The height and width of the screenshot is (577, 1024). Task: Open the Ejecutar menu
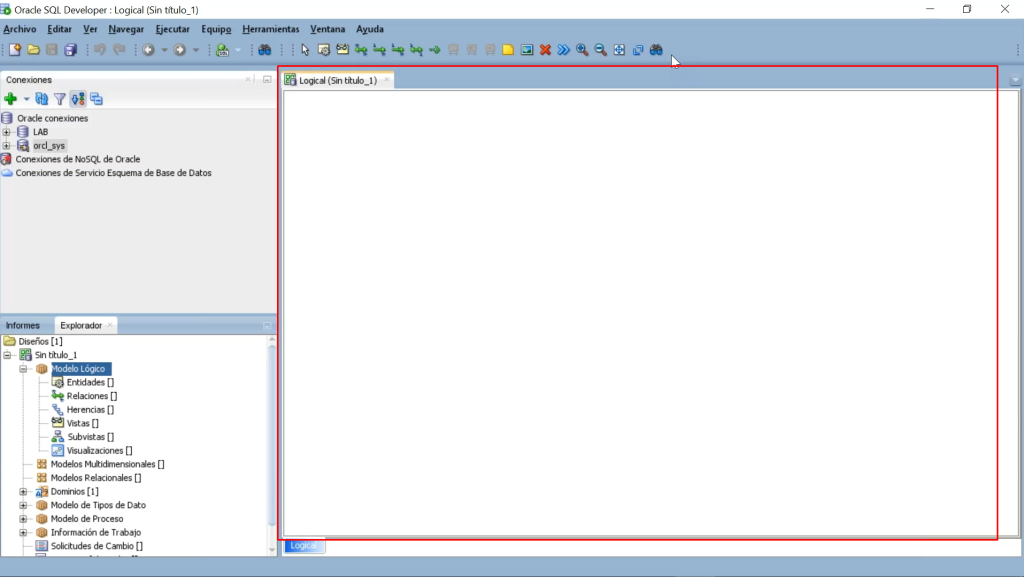coord(172,29)
